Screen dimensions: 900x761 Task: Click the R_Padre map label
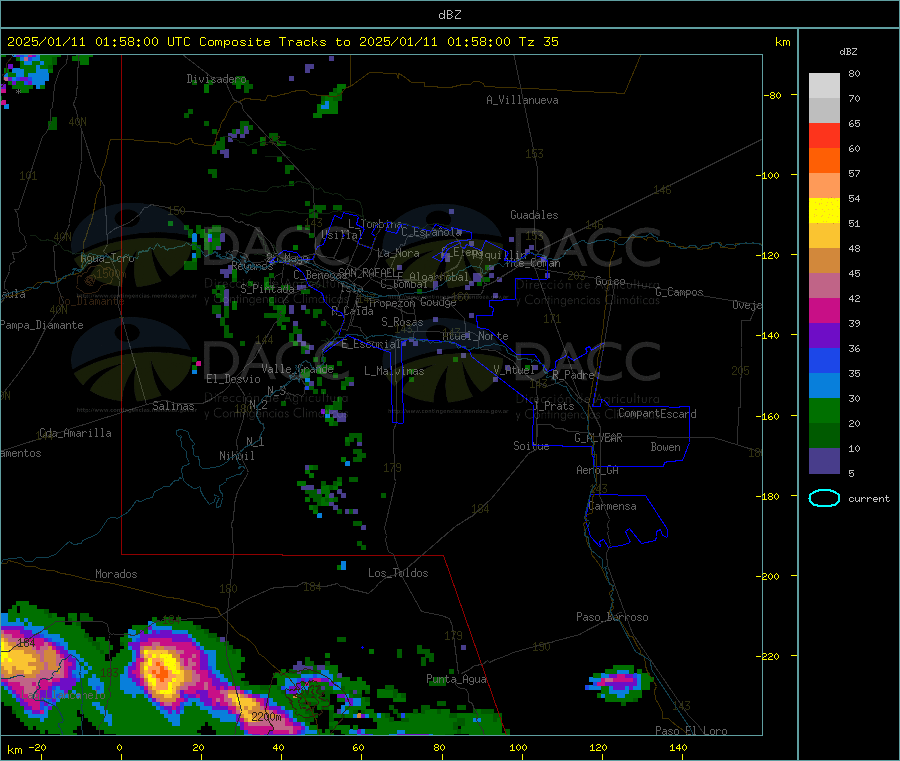click(573, 375)
